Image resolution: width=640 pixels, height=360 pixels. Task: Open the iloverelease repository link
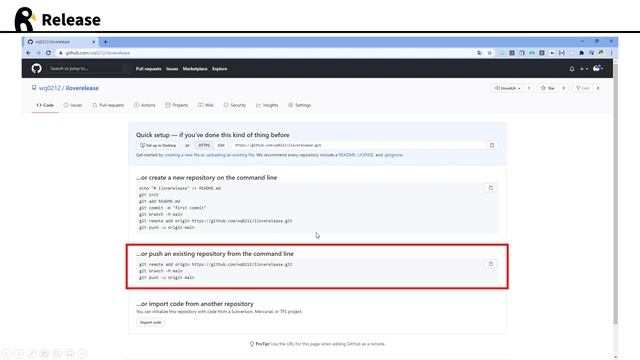pos(82,88)
